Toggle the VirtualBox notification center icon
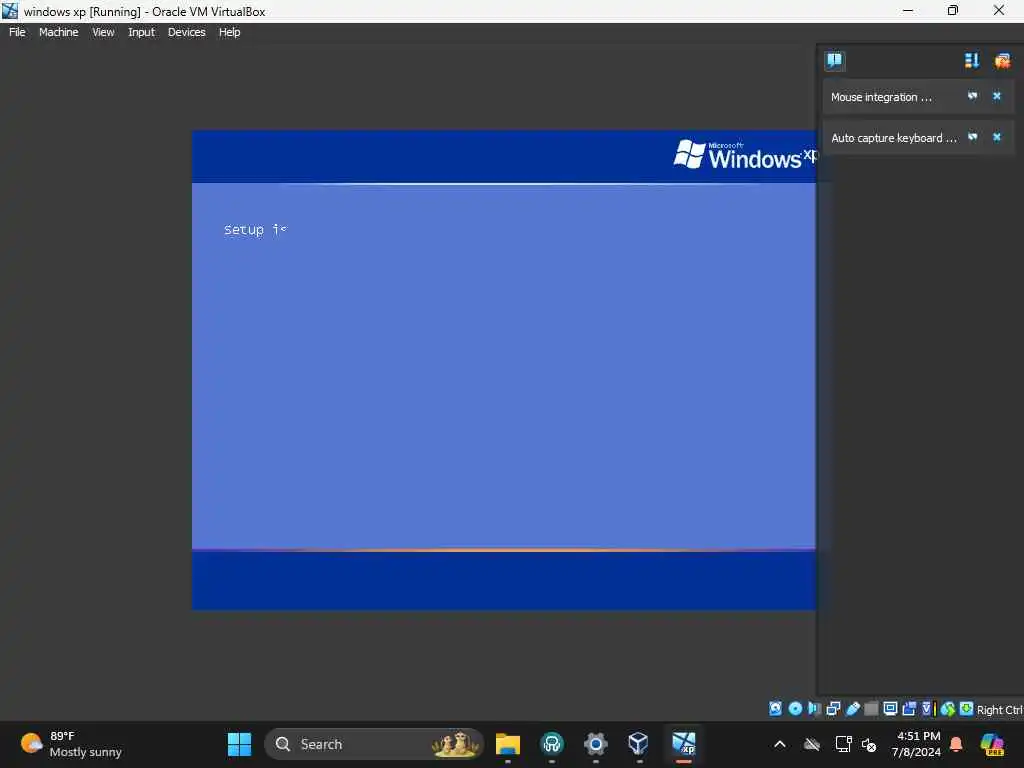The height and width of the screenshot is (768, 1024). (834, 61)
